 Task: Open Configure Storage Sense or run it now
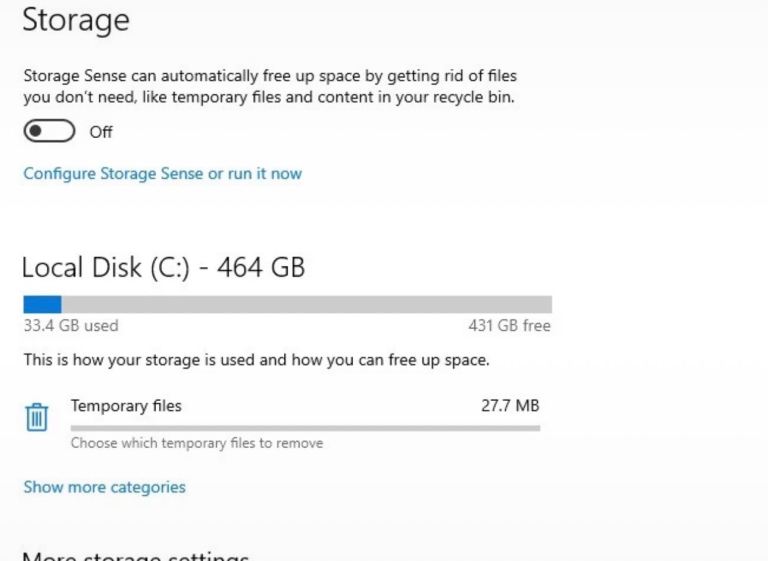click(x=163, y=173)
